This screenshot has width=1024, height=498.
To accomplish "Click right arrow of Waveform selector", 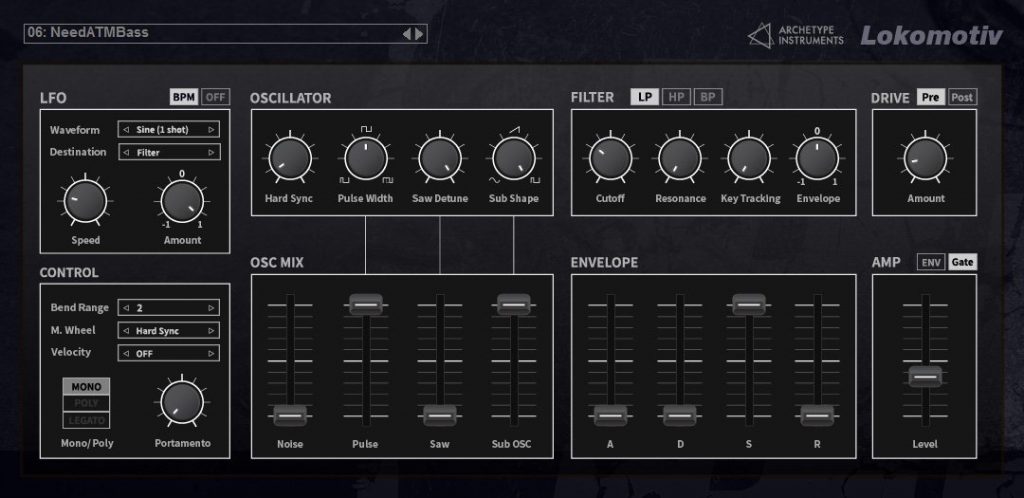I will (211, 129).
